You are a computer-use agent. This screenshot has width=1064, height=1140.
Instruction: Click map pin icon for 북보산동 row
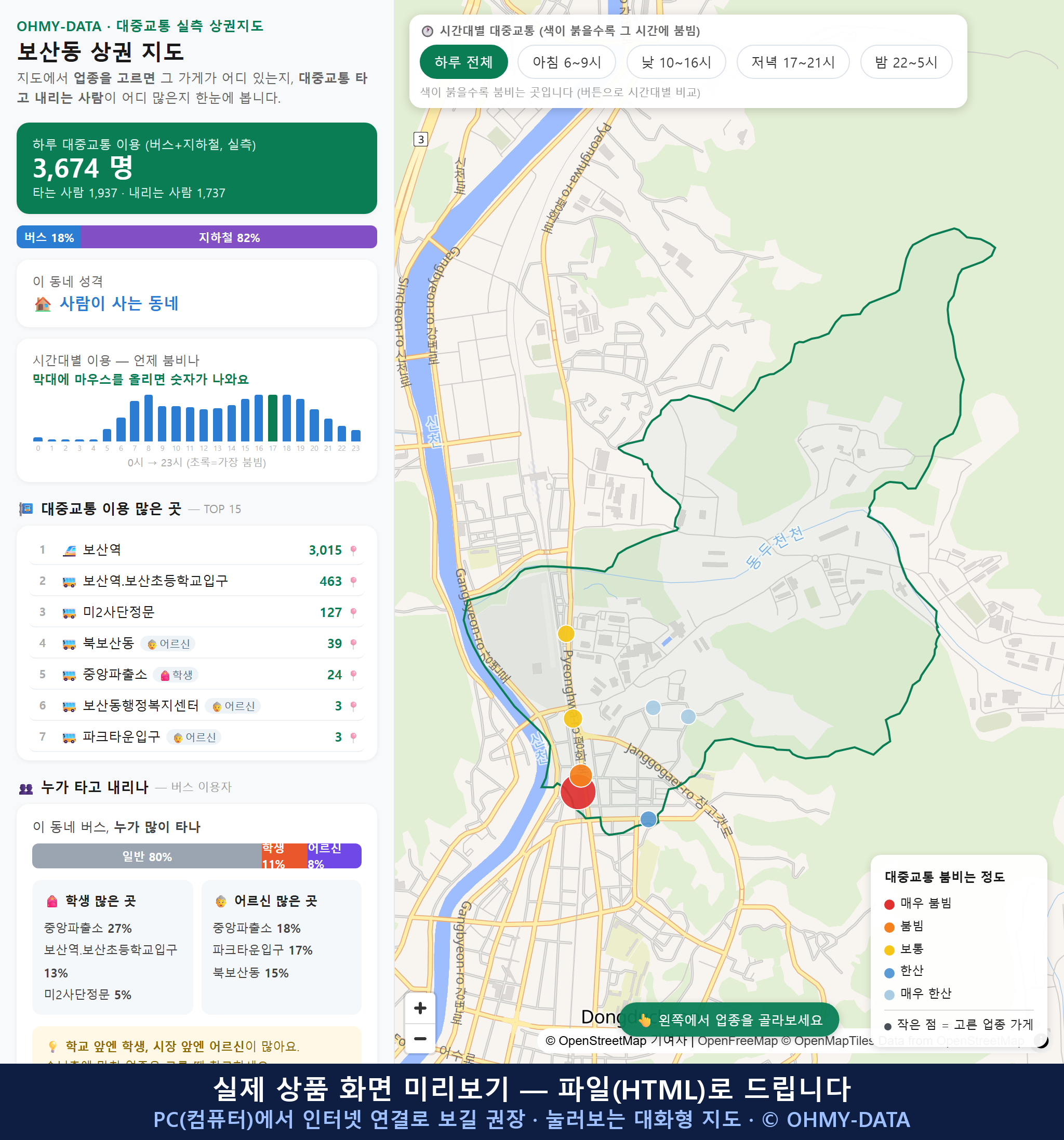[x=353, y=644]
